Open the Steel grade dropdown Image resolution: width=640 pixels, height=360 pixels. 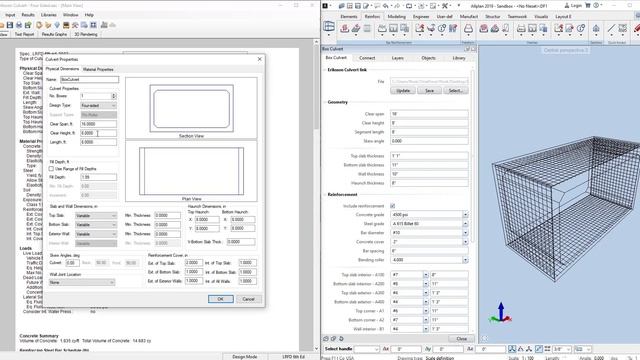[465, 224]
